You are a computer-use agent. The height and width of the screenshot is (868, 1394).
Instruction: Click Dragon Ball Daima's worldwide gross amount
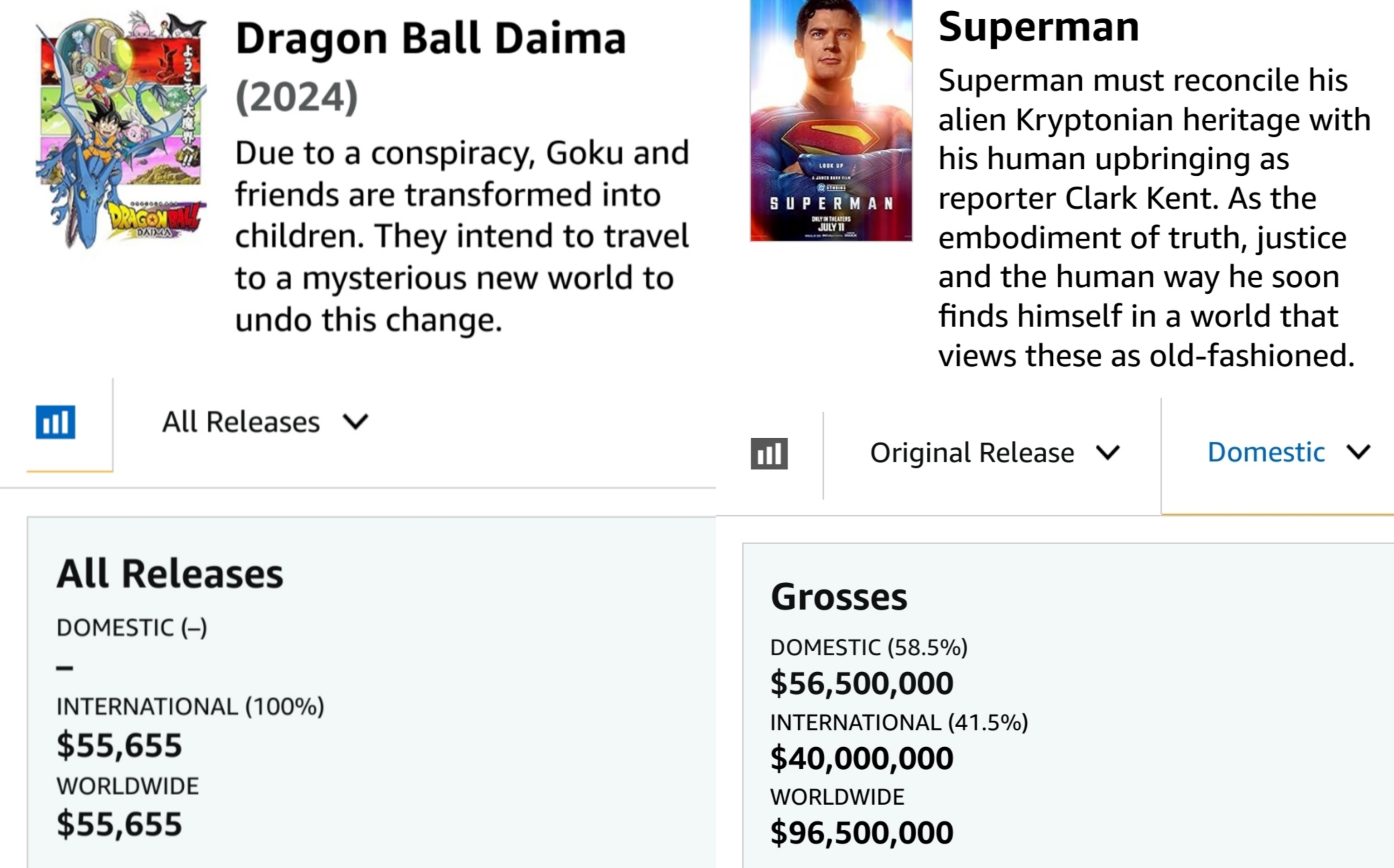(119, 824)
